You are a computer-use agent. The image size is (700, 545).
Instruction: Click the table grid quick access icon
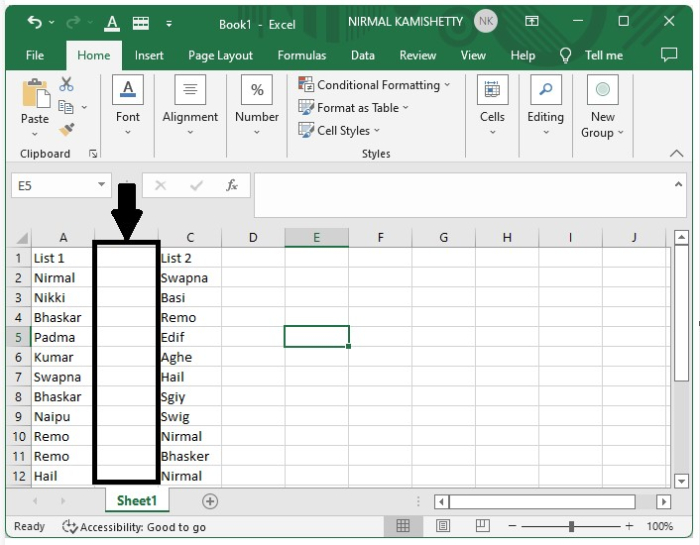tap(141, 23)
